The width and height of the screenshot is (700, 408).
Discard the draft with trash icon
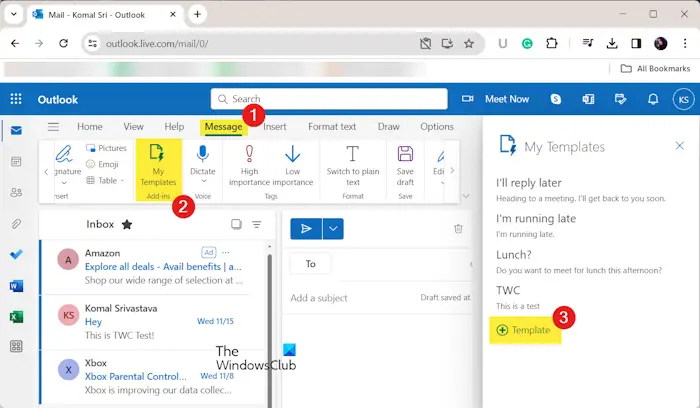458,229
